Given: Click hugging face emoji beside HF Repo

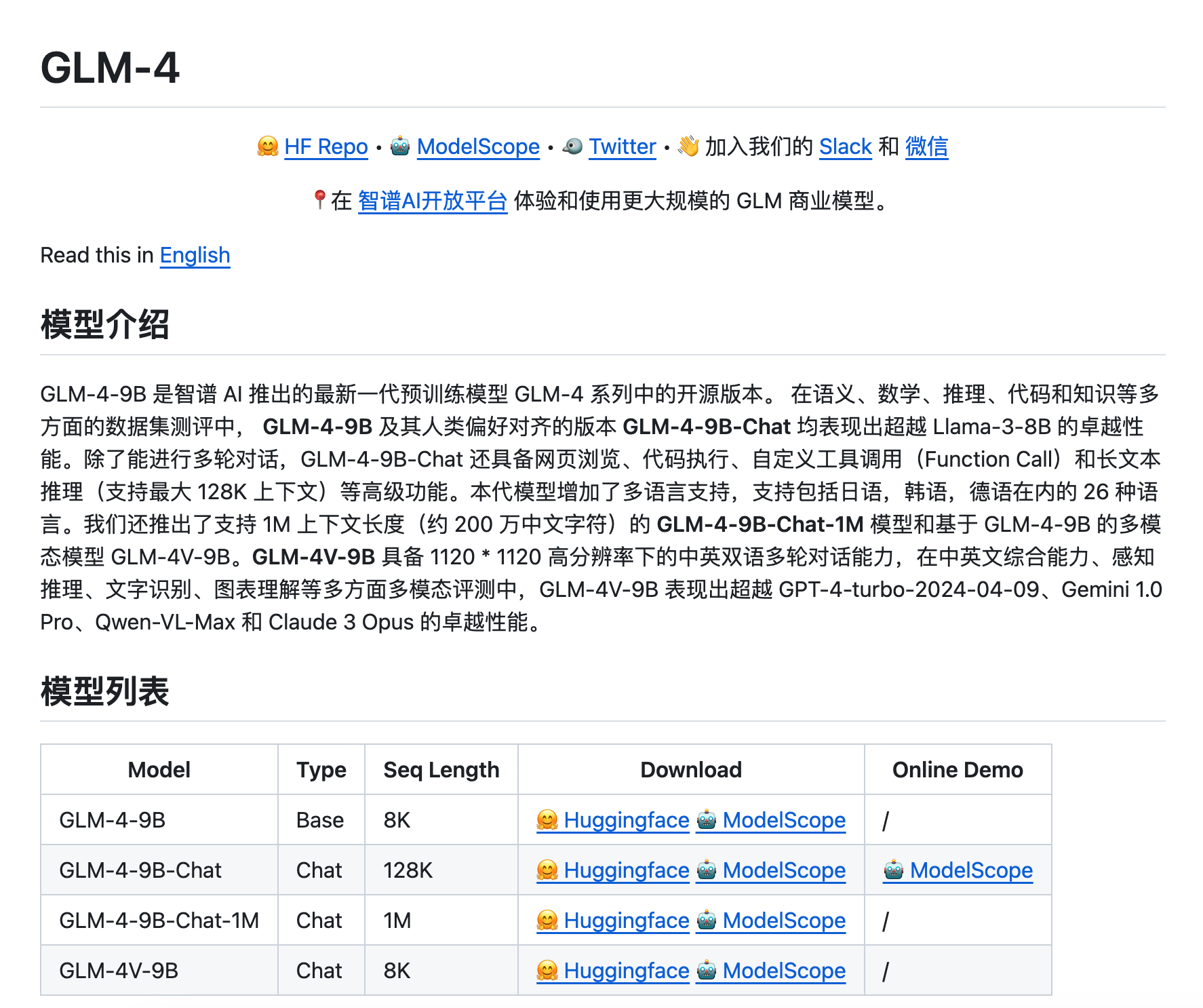Looking at the screenshot, I should [x=268, y=146].
